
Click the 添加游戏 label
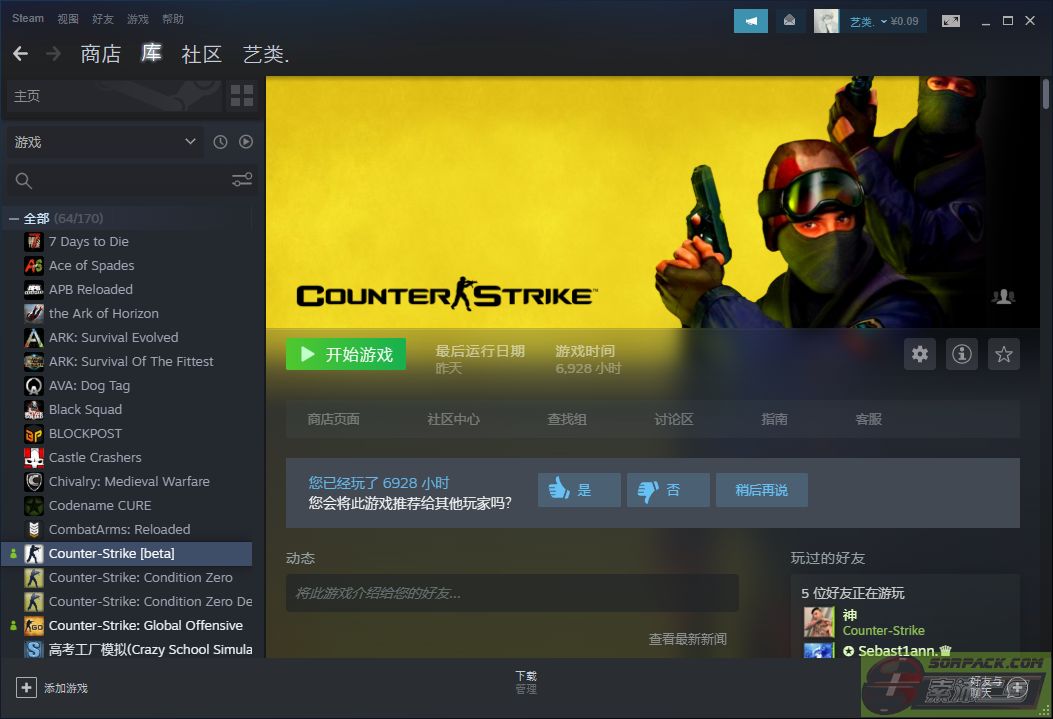pos(66,688)
